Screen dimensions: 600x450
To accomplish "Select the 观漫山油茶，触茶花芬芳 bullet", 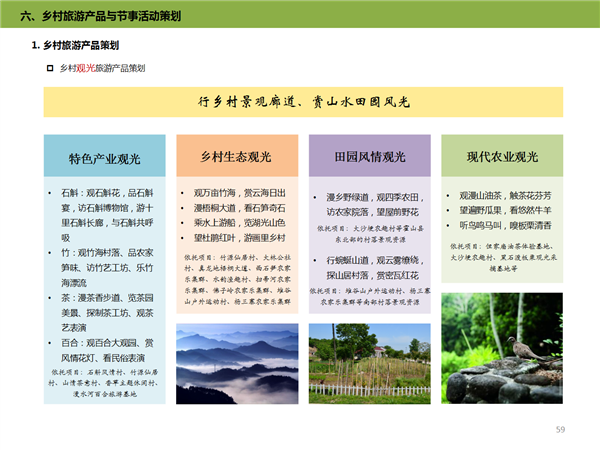I will pyautogui.click(x=505, y=196).
